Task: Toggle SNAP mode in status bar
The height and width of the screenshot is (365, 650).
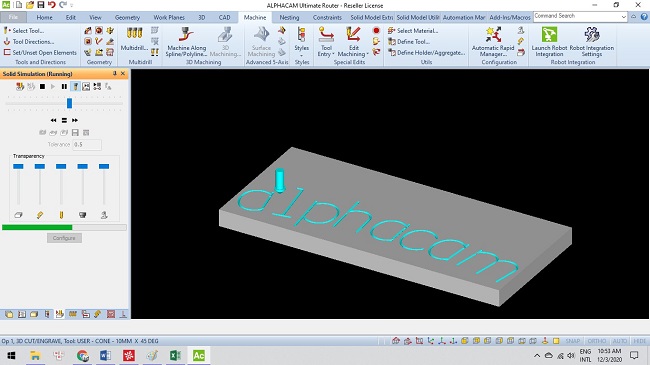Action: click(x=573, y=341)
